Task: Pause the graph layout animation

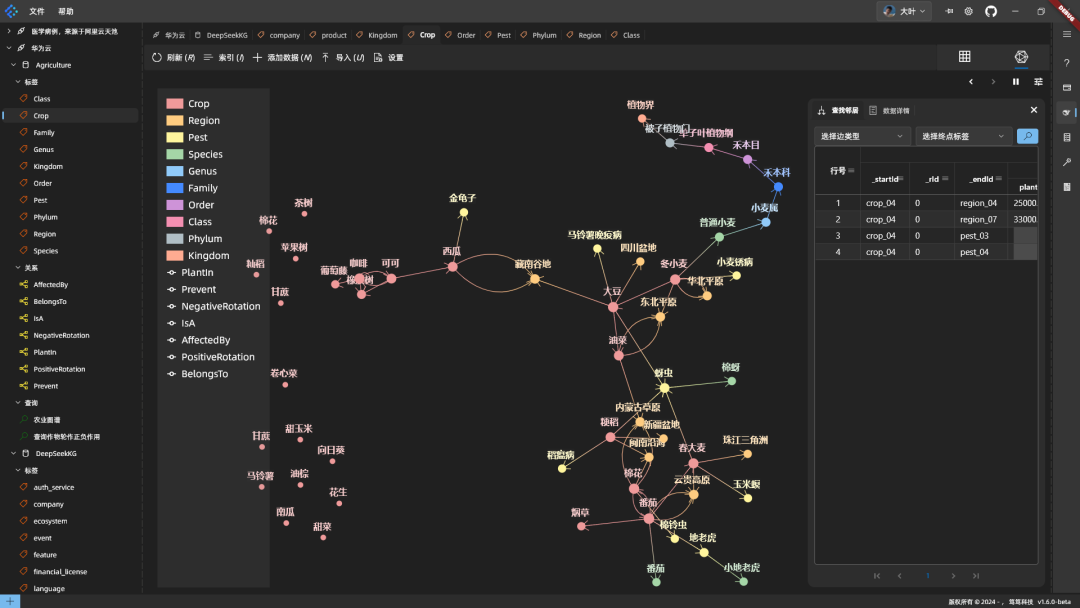Action: pyautogui.click(x=1015, y=81)
